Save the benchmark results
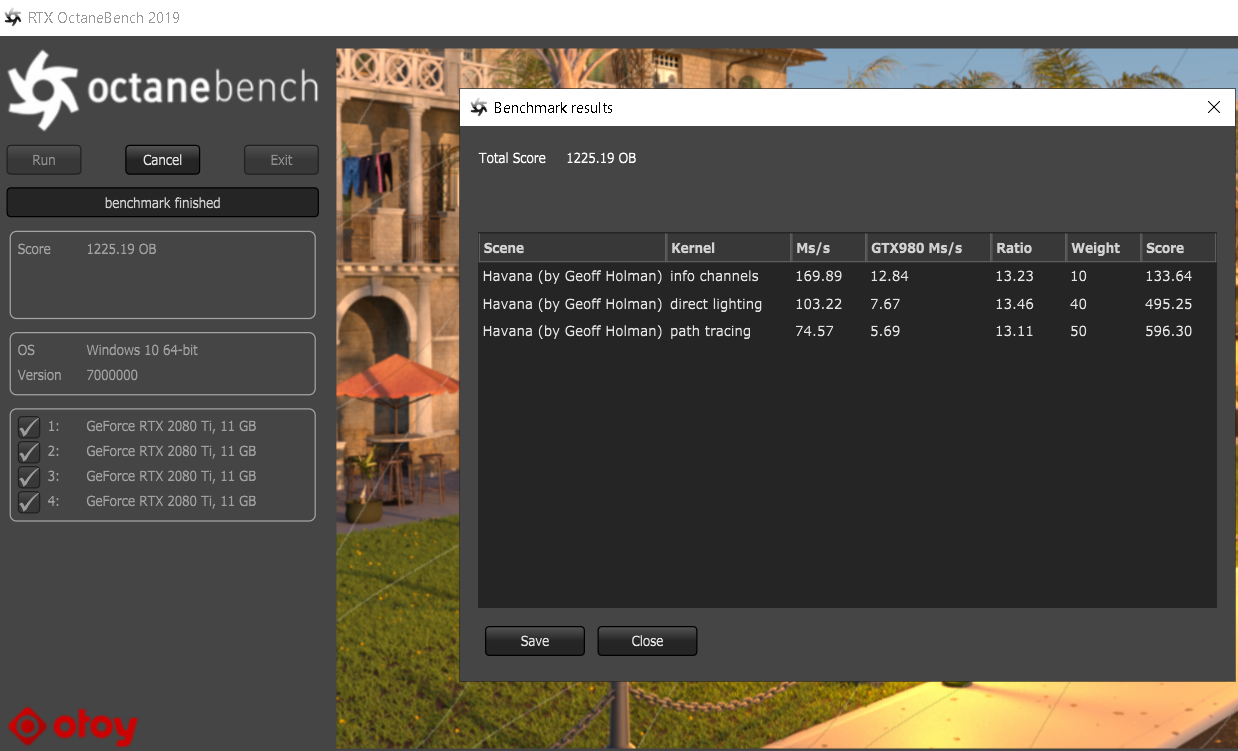 (535, 641)
